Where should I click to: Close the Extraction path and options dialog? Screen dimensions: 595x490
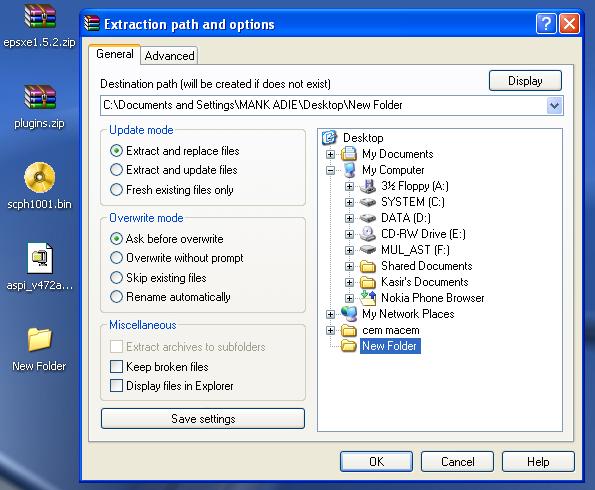[x=570, y=24]
